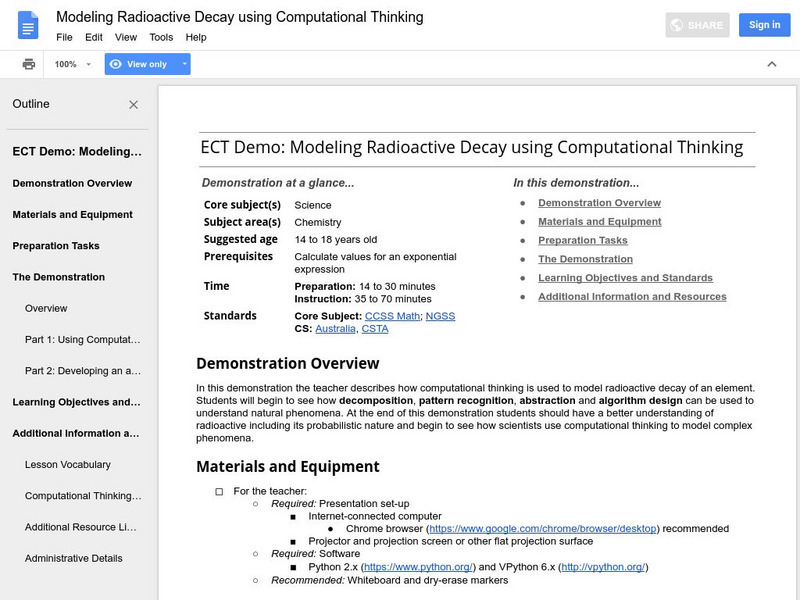Select Part 2: Developing an a… outline item
The image size is (800, 600).
(83, 371)
